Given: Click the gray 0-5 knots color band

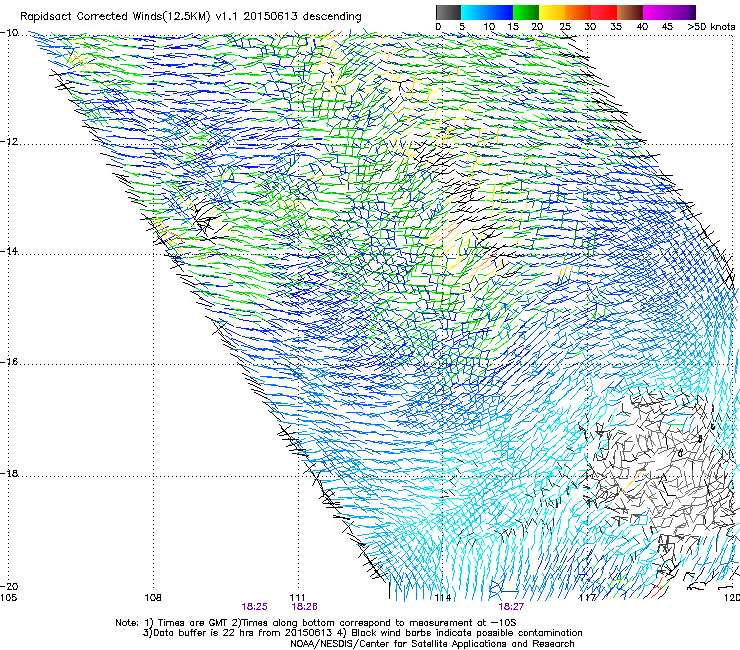Looking at the screenshot, I should (x=448, y=12).
